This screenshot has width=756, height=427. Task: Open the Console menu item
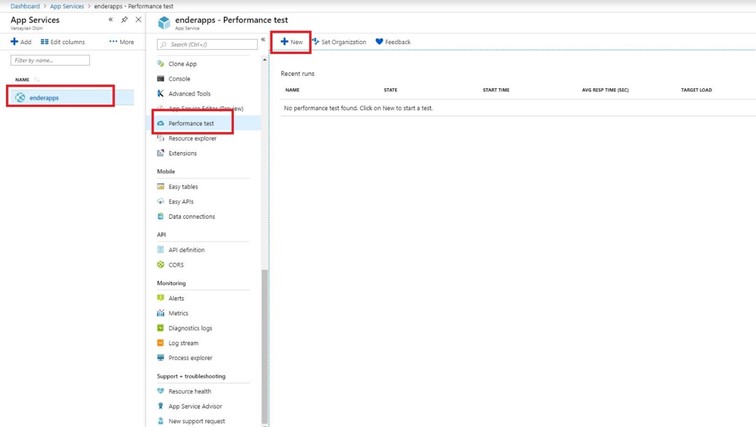(179, 79)
